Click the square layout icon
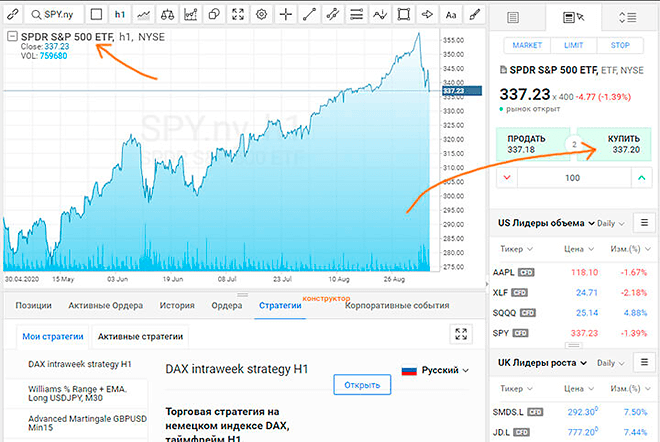660x442 pixels. click(96, 15)
